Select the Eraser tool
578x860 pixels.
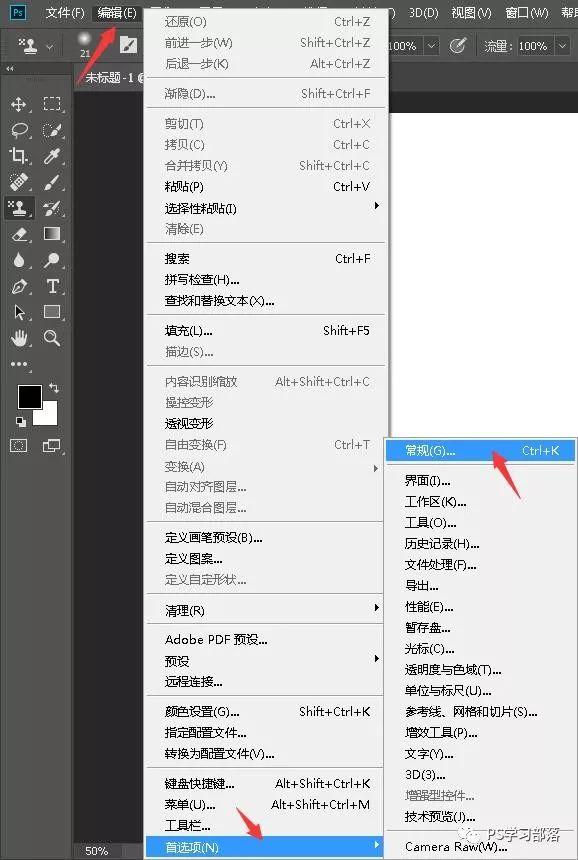pos(20,234)
